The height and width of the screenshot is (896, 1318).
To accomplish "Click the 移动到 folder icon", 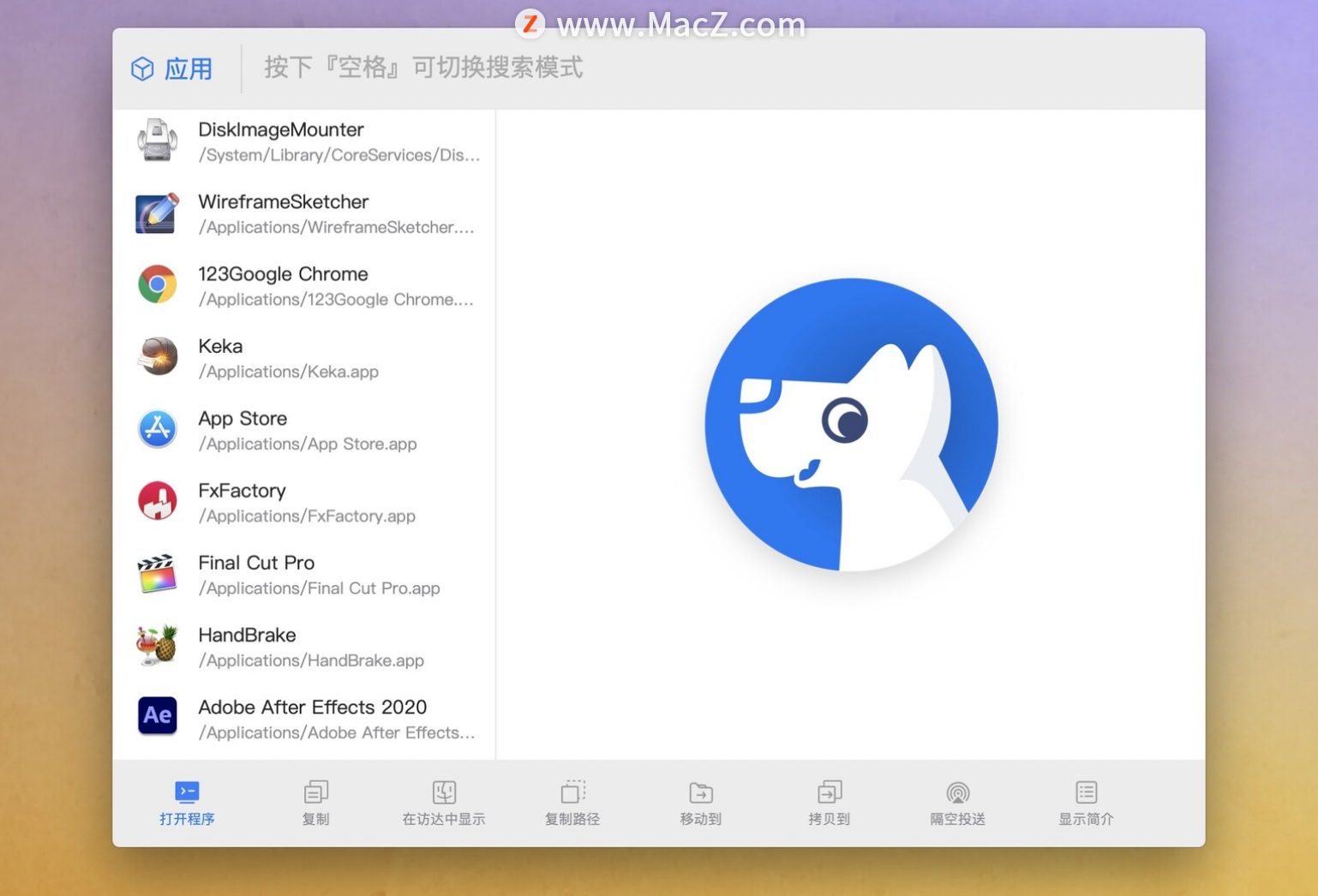I will tap(701, 792).
